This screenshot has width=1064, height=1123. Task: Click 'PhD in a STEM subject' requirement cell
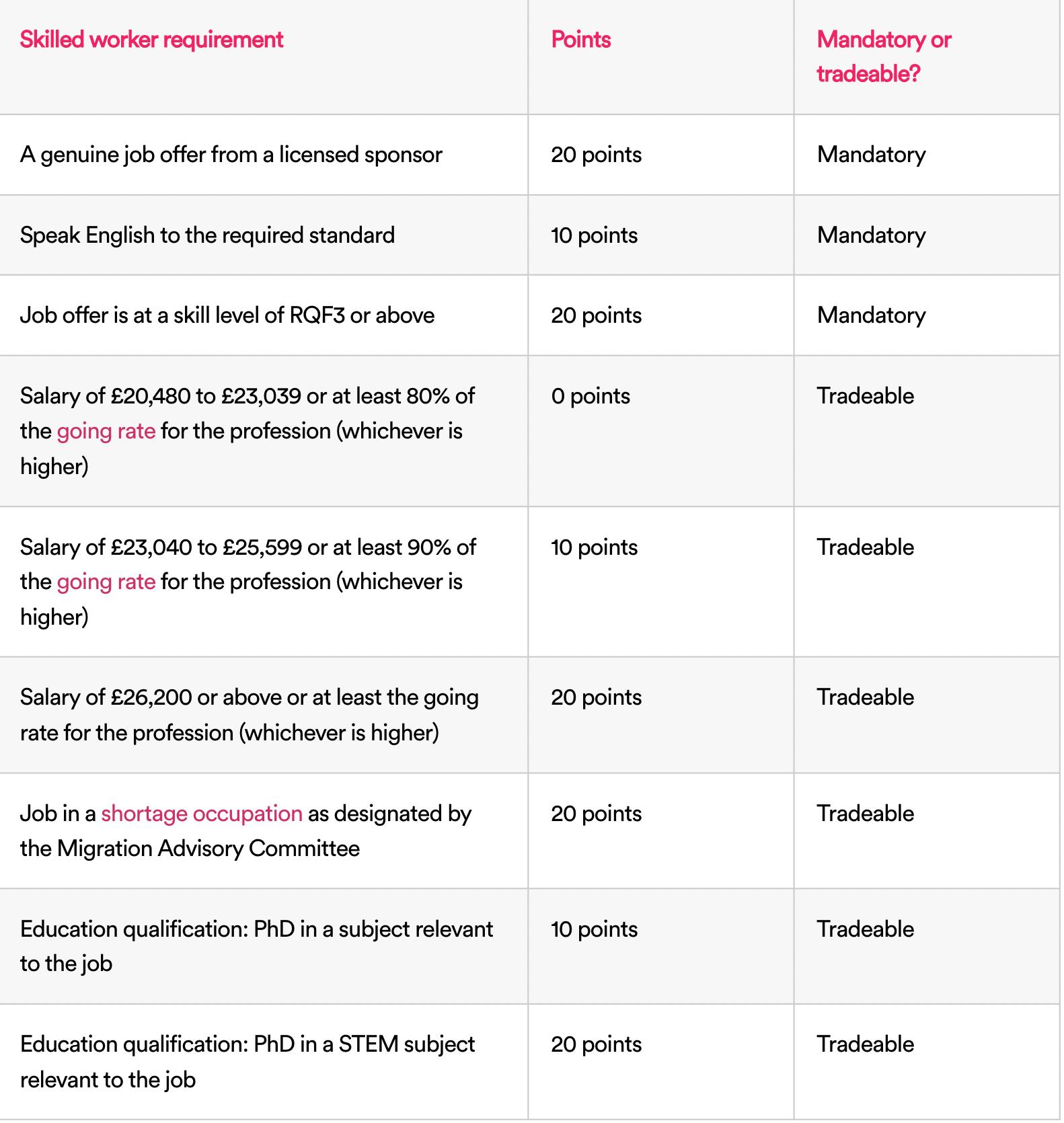tap(247, 1062)
